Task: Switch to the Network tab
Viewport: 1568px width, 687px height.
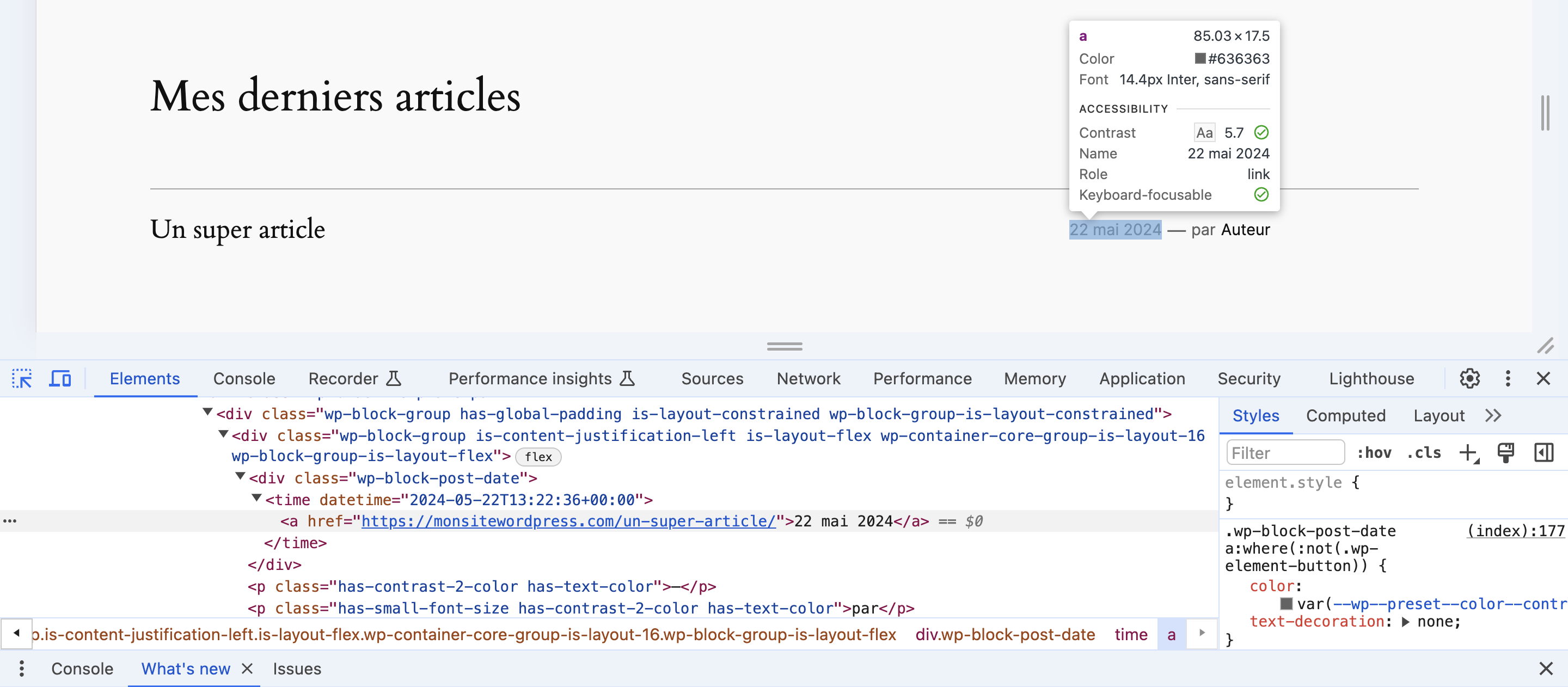Action: [x=808, y=378]
